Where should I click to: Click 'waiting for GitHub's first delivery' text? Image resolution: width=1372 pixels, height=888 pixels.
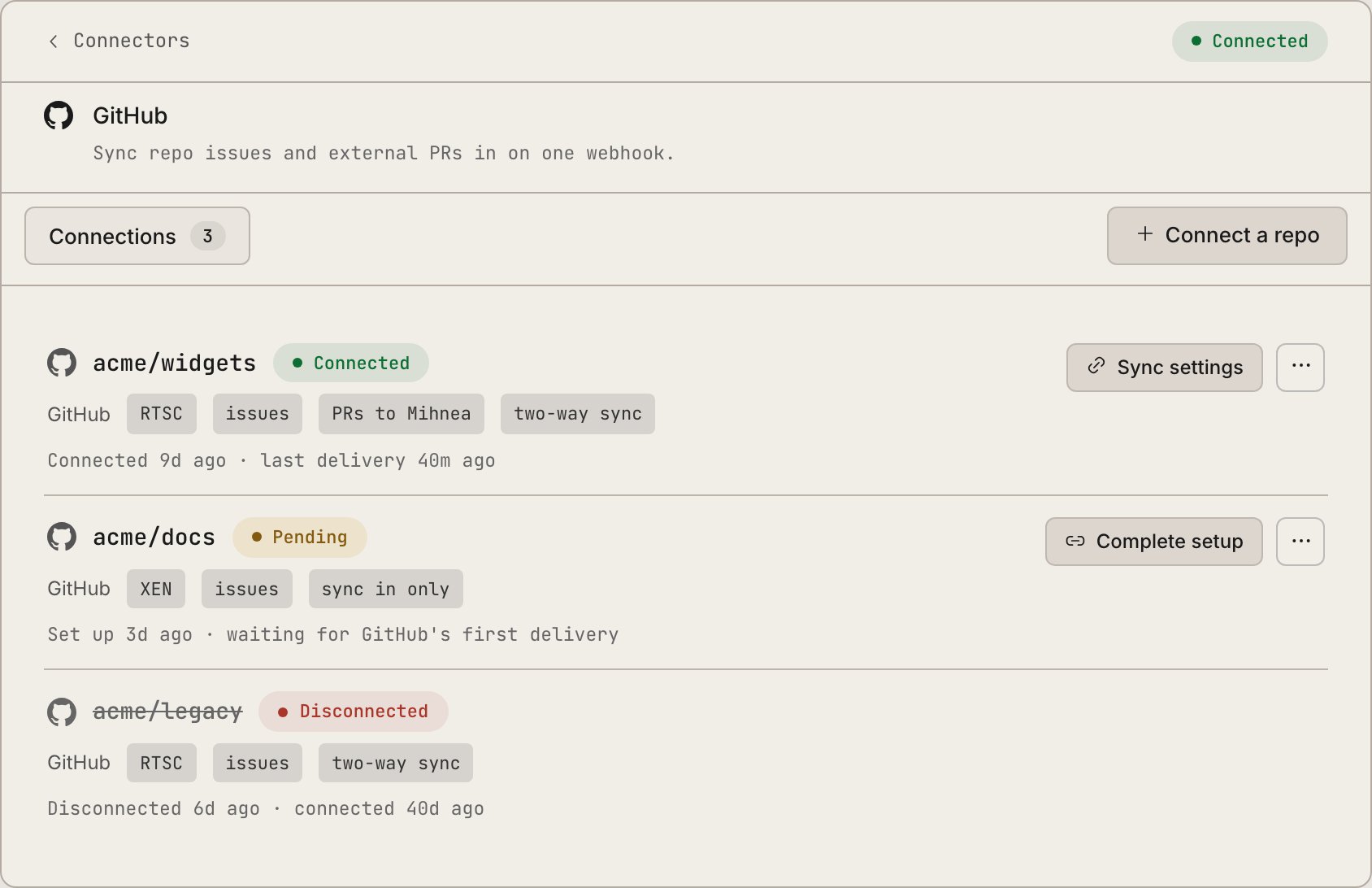[x=423, y=634]
